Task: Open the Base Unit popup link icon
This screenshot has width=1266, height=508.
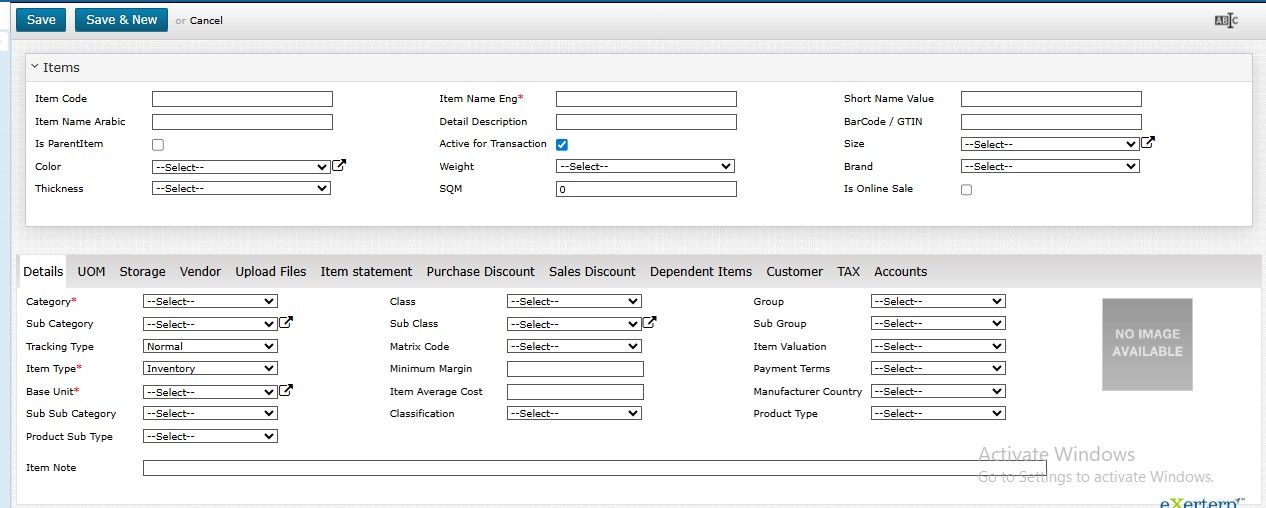Action: tap(286, 391)
